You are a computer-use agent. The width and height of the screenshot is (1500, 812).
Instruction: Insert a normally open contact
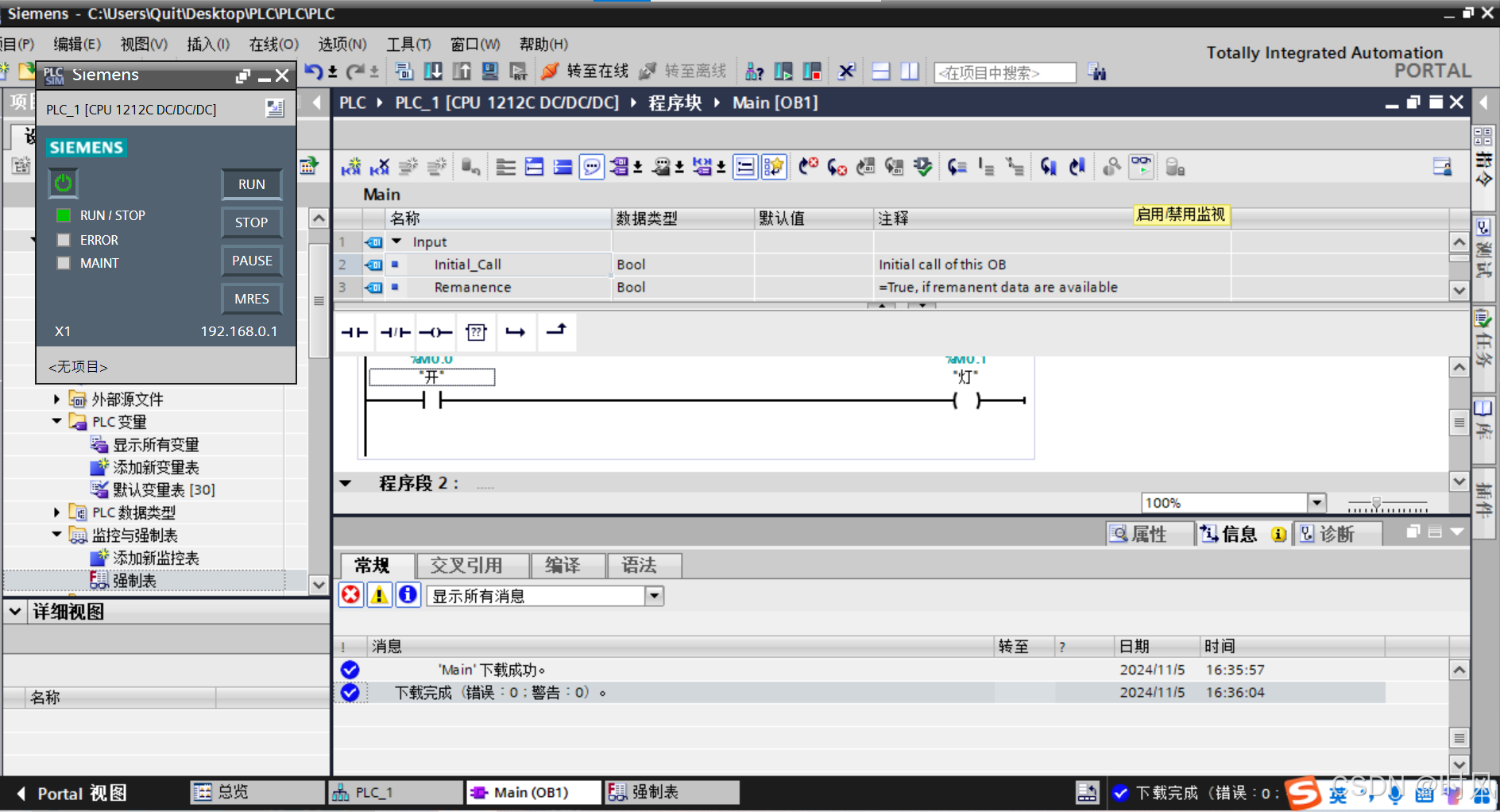[354, 332]
